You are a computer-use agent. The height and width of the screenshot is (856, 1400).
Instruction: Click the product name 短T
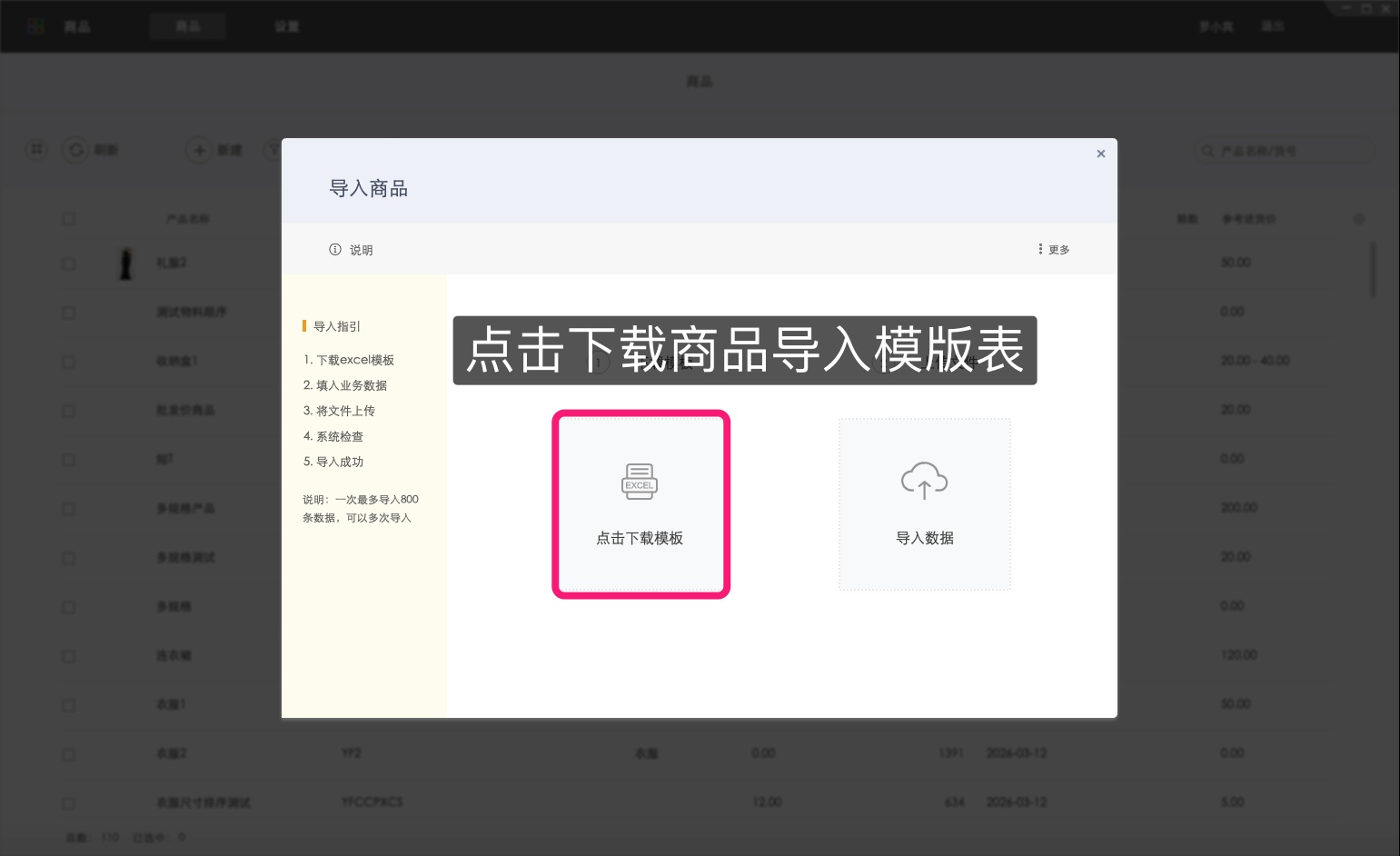164,460
